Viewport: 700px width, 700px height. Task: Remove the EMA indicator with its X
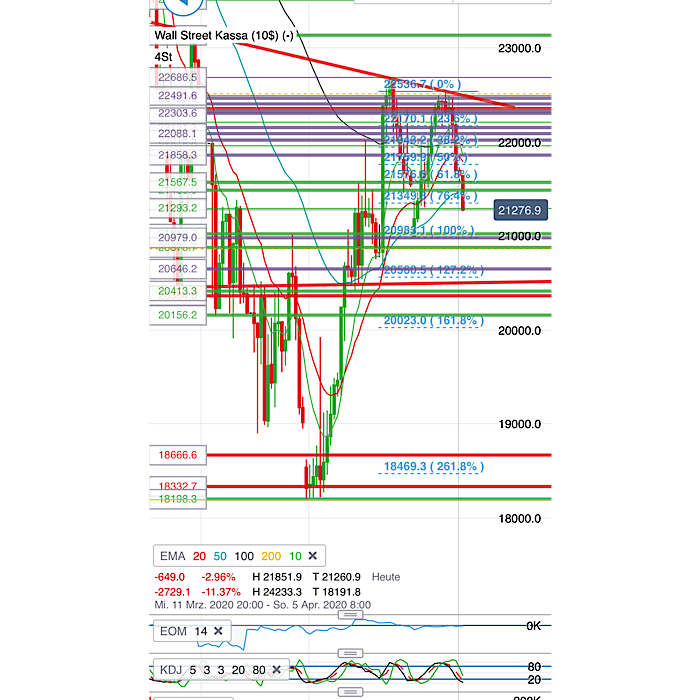(312, 556)
